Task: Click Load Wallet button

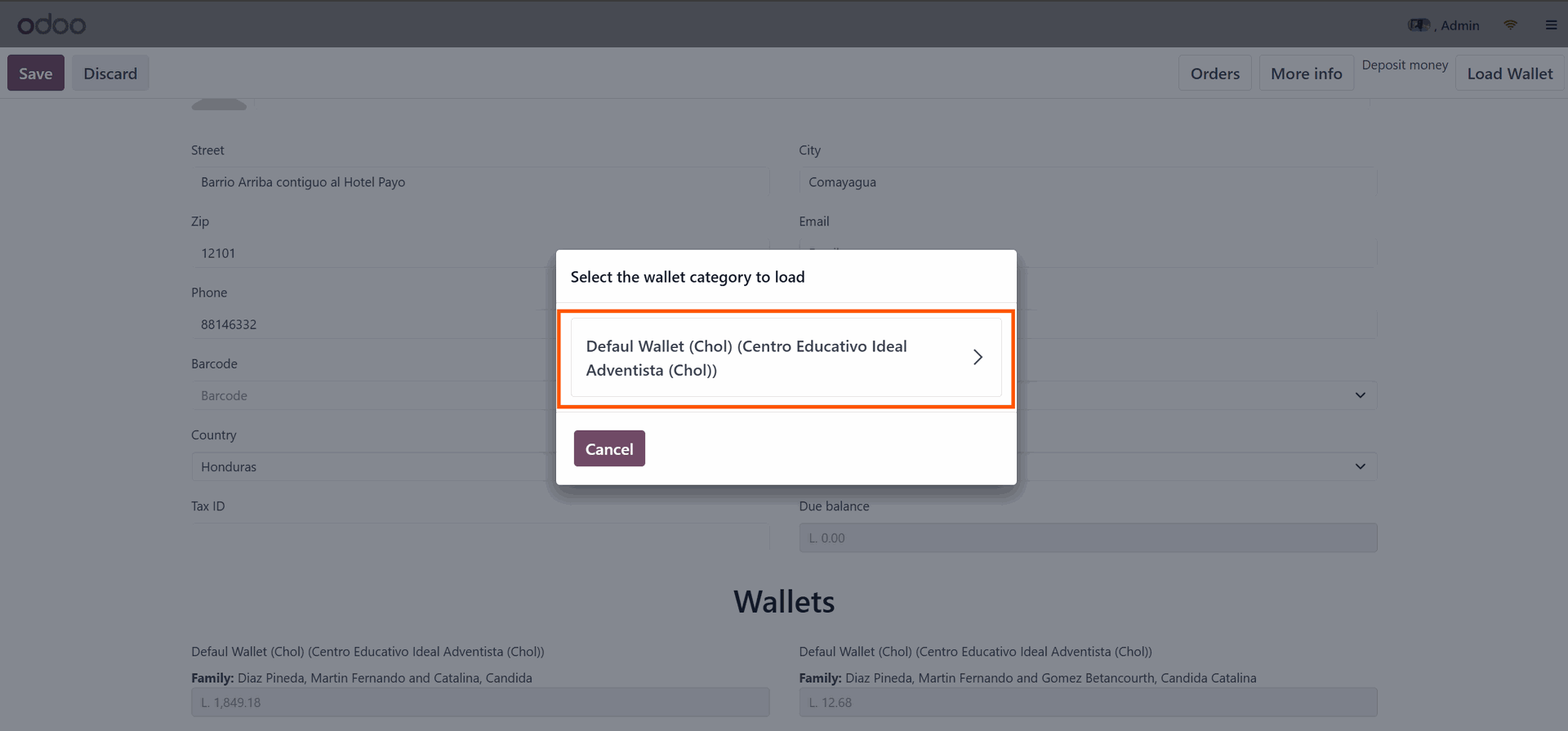Action: pyautogui.click(x=1509, y=74)
